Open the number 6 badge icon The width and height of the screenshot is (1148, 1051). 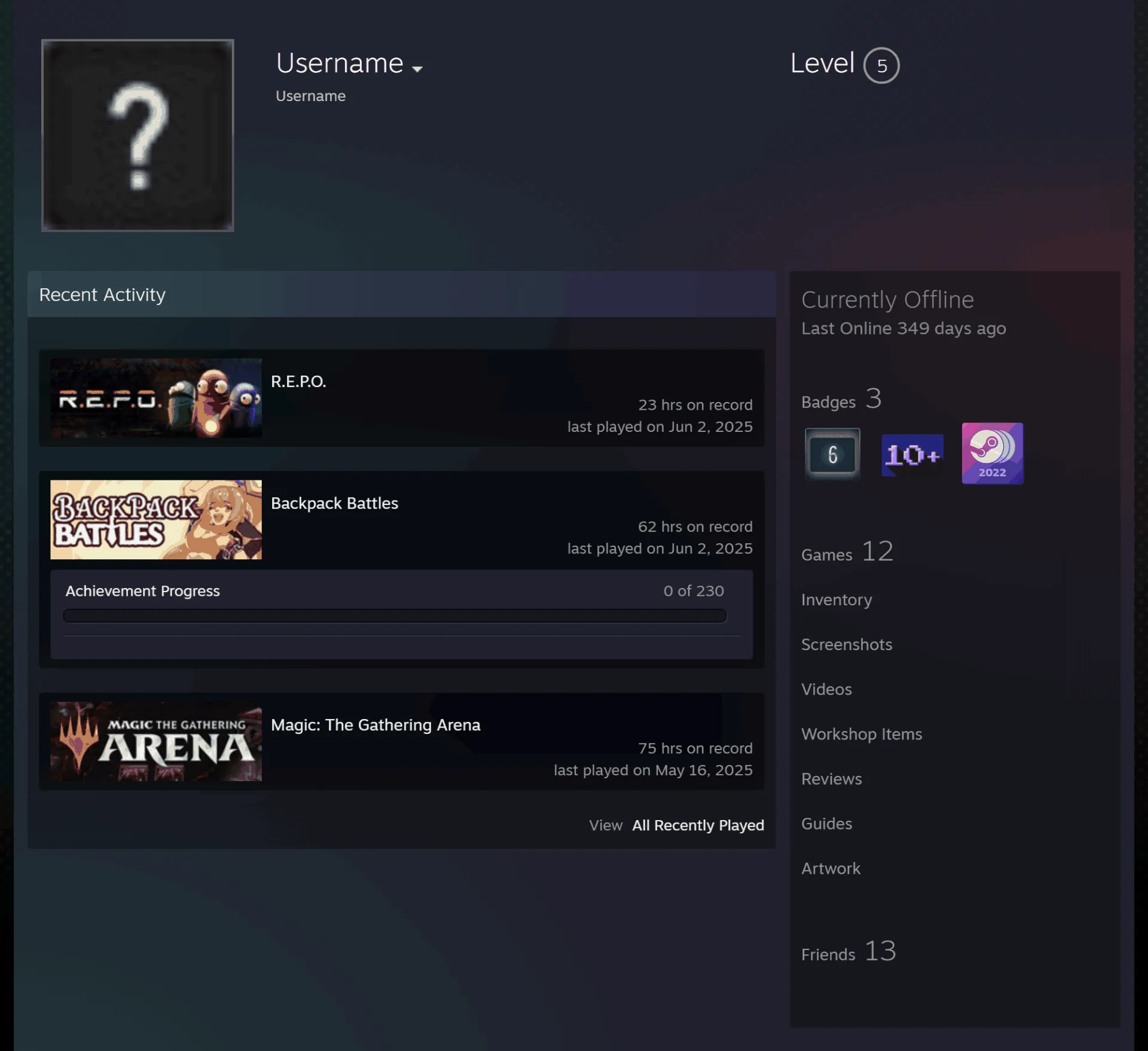(832, 454)
